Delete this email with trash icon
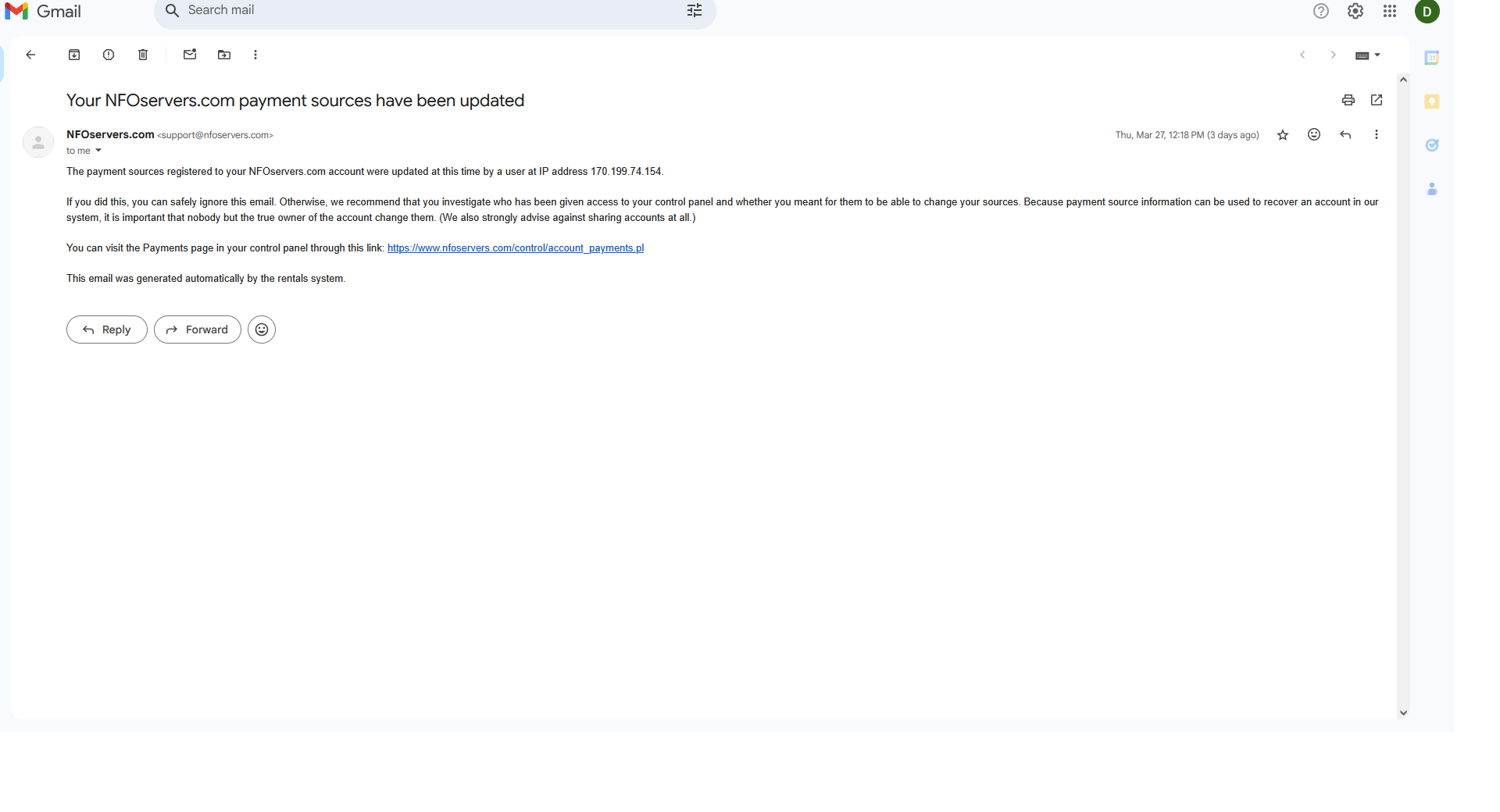1500x812 pixels. click(143, 55)
